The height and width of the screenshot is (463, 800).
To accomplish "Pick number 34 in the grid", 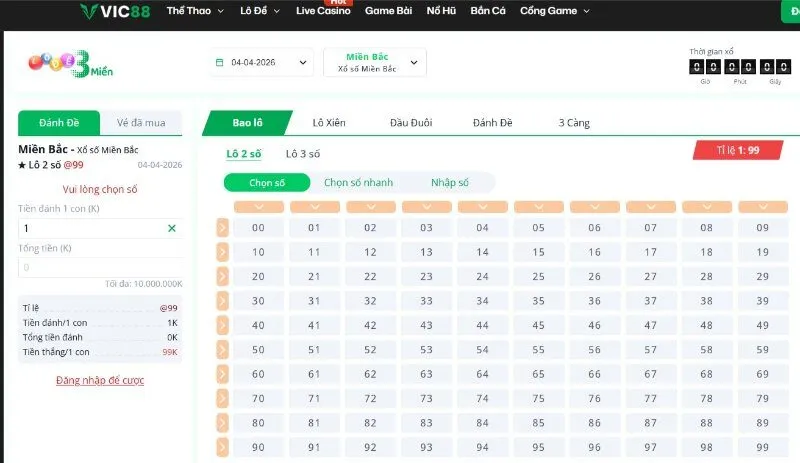I will pos(483,301).
